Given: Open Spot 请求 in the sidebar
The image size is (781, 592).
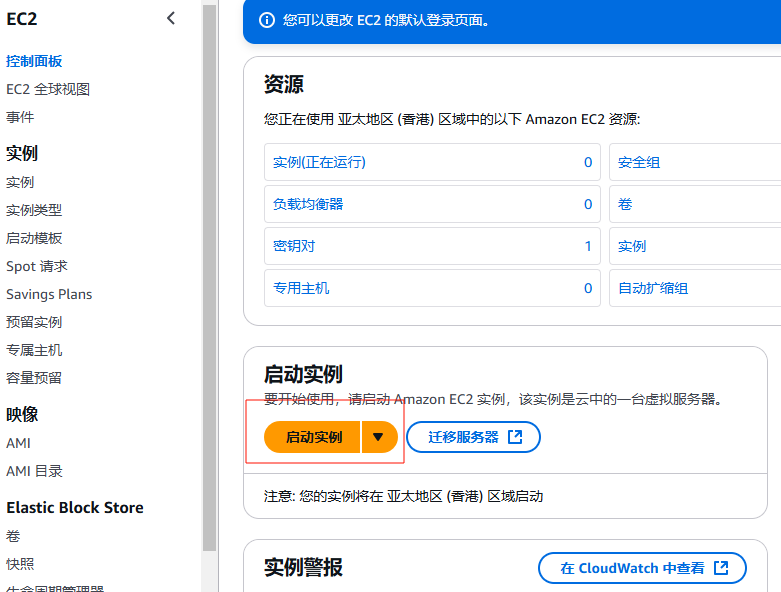Looking at the screenshot, I should (37, 266).
